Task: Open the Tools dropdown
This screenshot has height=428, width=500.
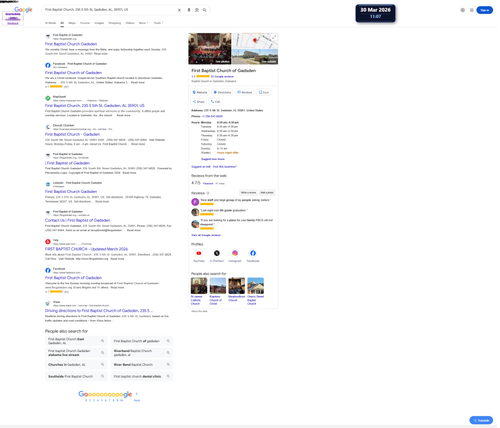Action: coord(158,23)
